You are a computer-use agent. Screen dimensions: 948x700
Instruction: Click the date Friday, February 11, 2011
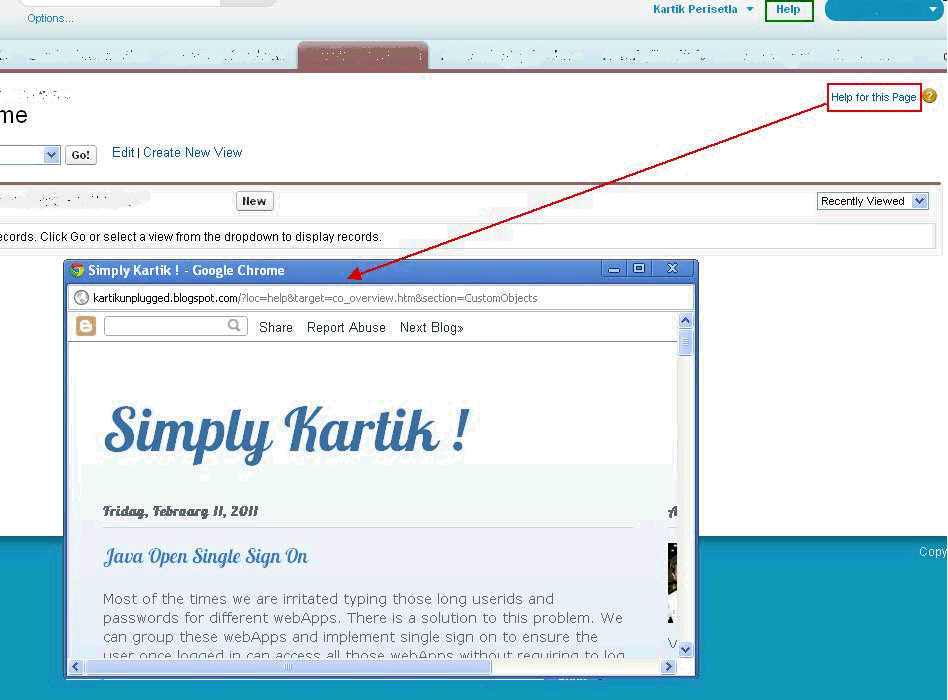[x=180, y=511]
